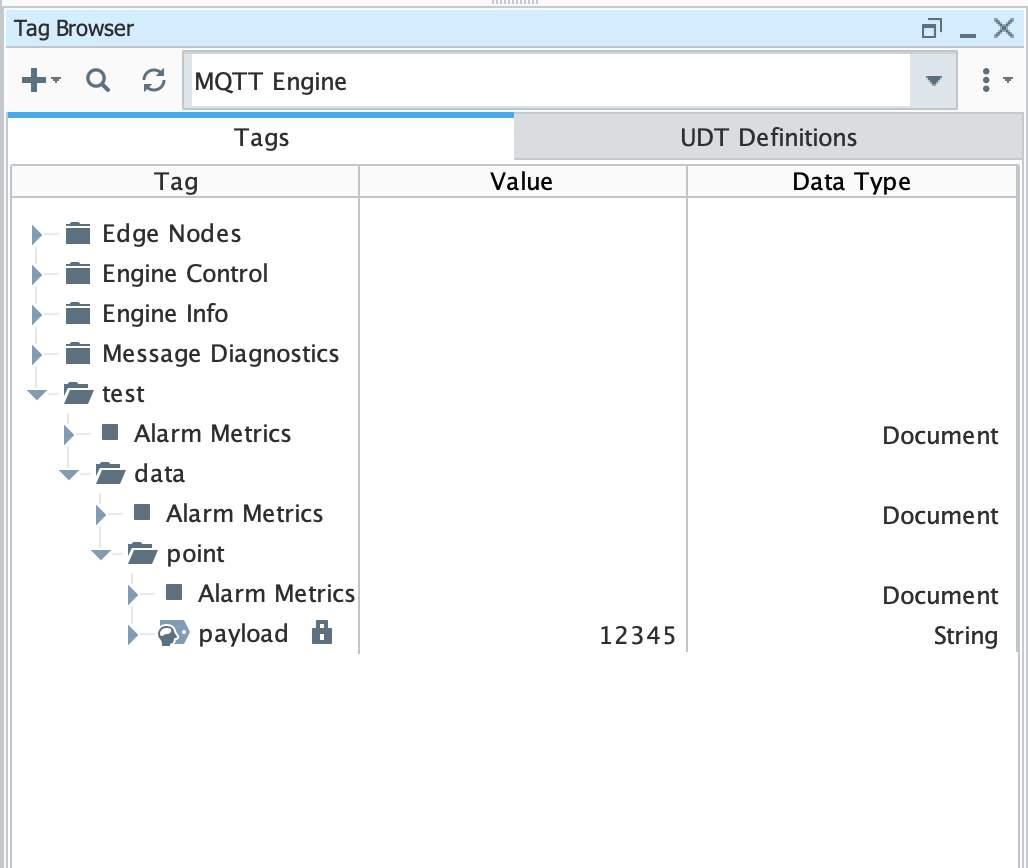
Task: Click the payload value 12345
Action: (x=637, y=635)
